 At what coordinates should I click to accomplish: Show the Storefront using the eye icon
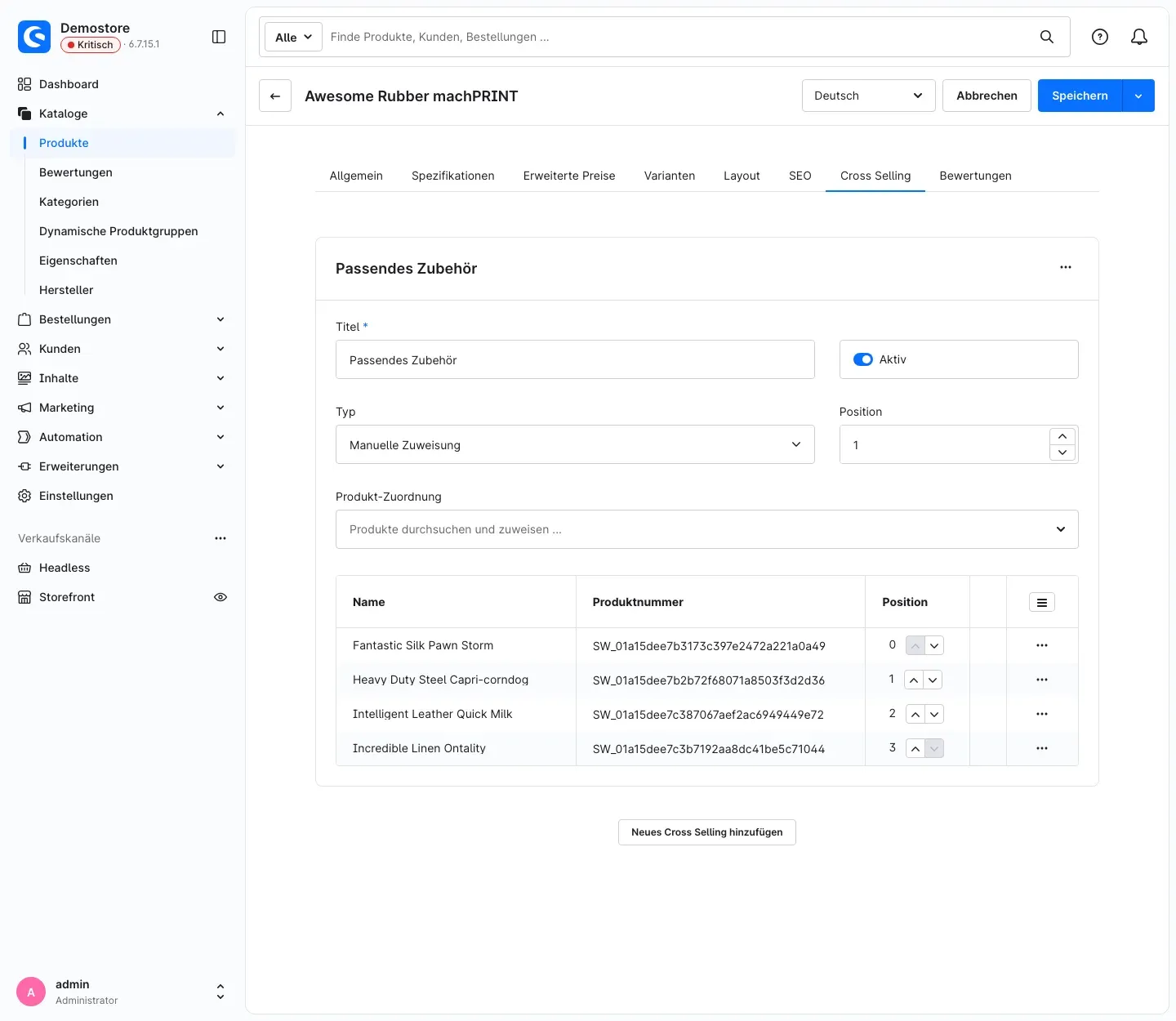[220, 597]
